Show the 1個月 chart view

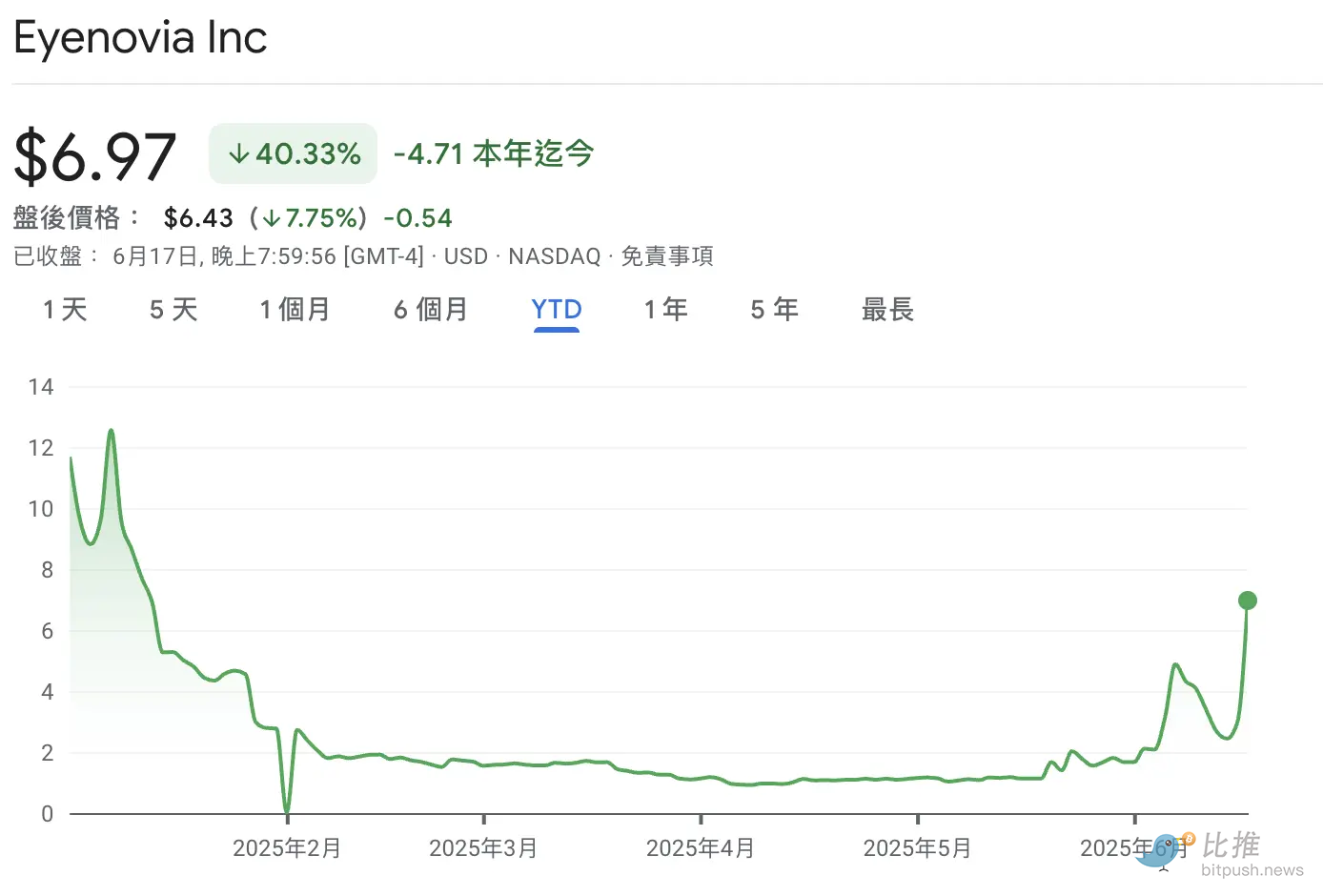tap(295, 310)
